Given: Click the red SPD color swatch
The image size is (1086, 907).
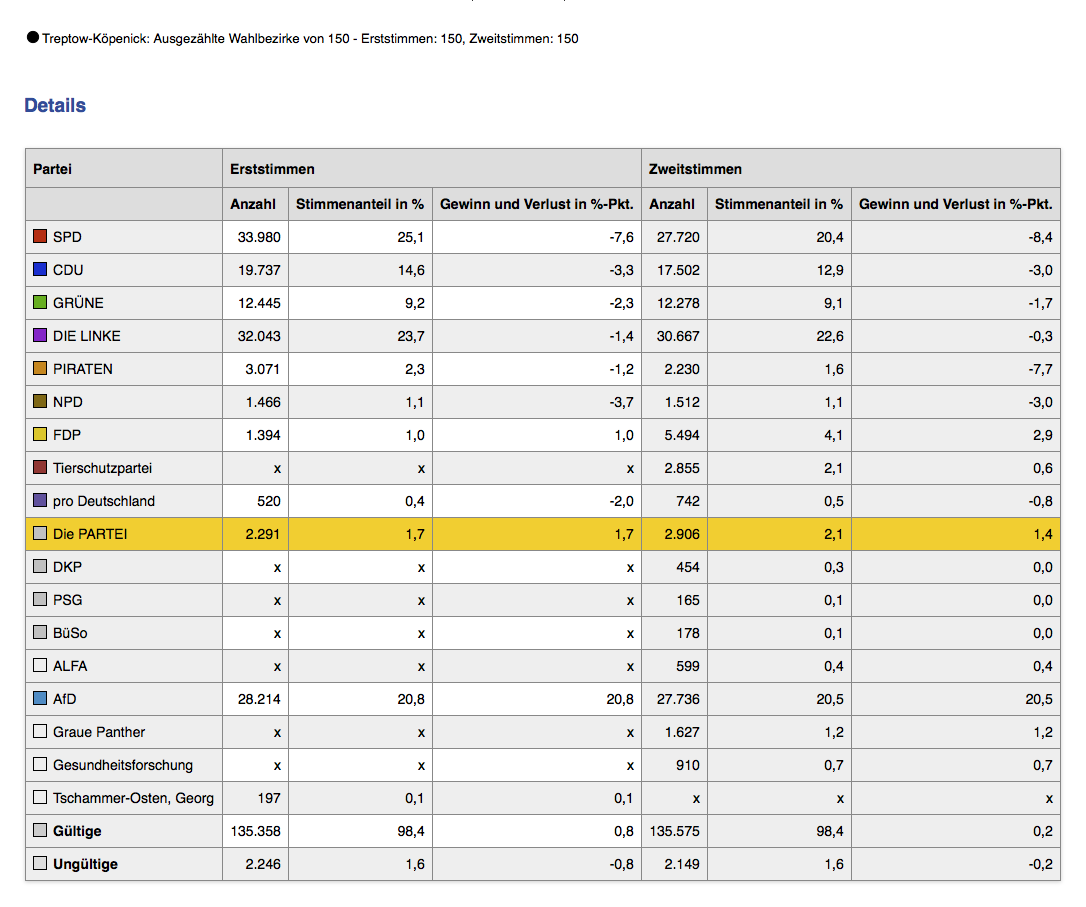Looking at the screenshot, I should [x=40, y=237].
